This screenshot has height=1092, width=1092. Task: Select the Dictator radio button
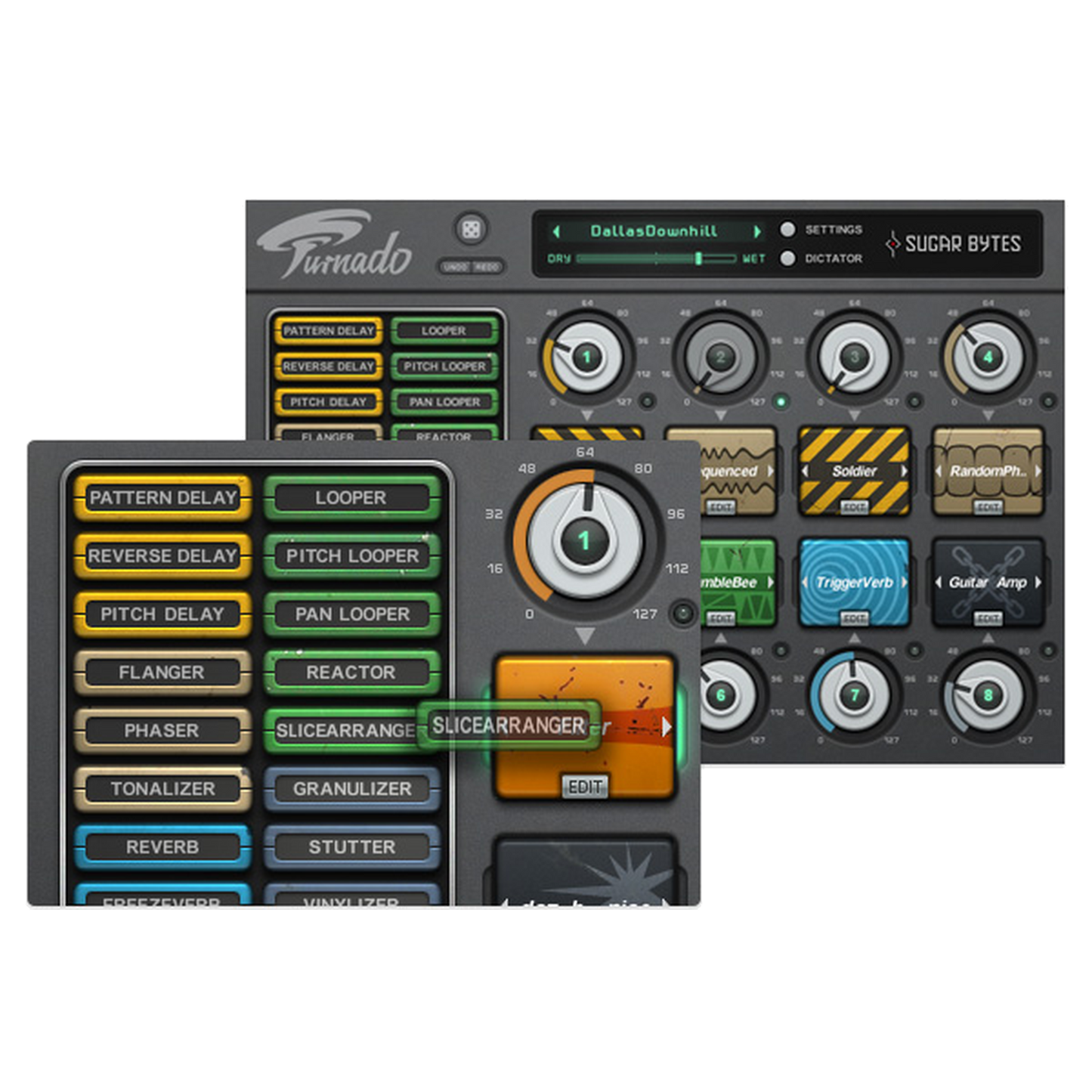787,258
